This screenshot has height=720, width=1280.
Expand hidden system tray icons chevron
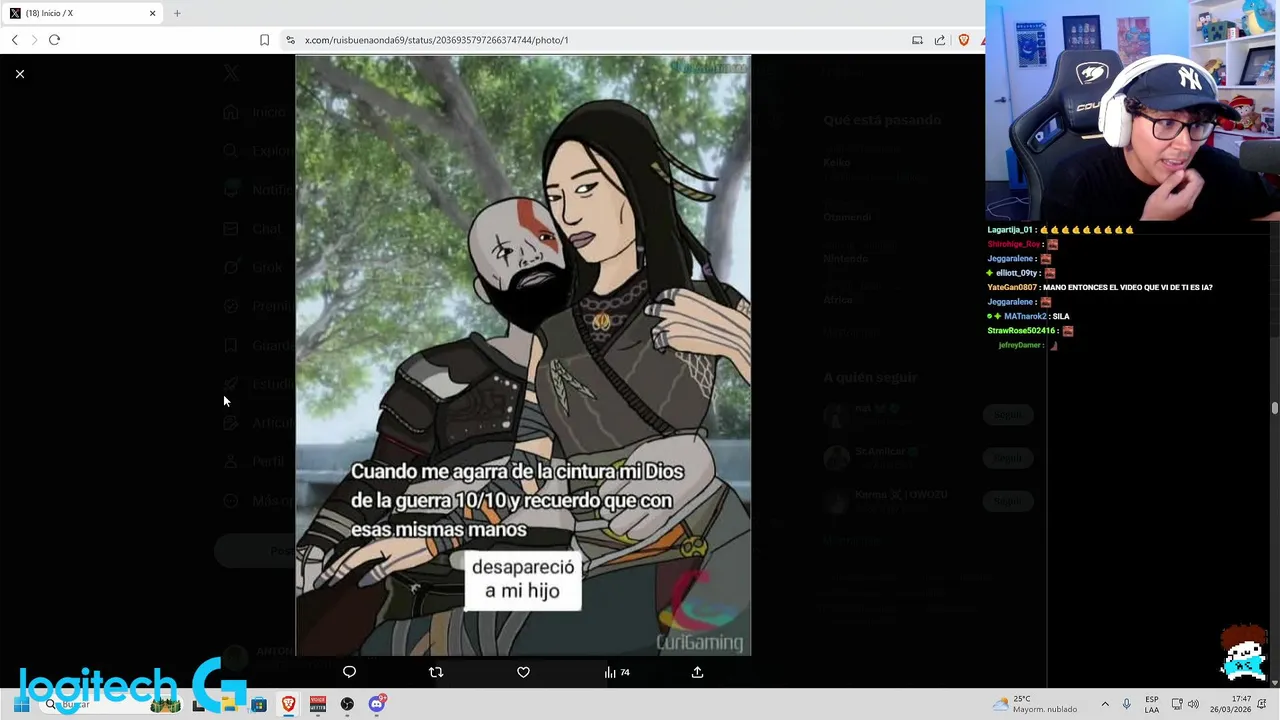(x=1105, y=704)
